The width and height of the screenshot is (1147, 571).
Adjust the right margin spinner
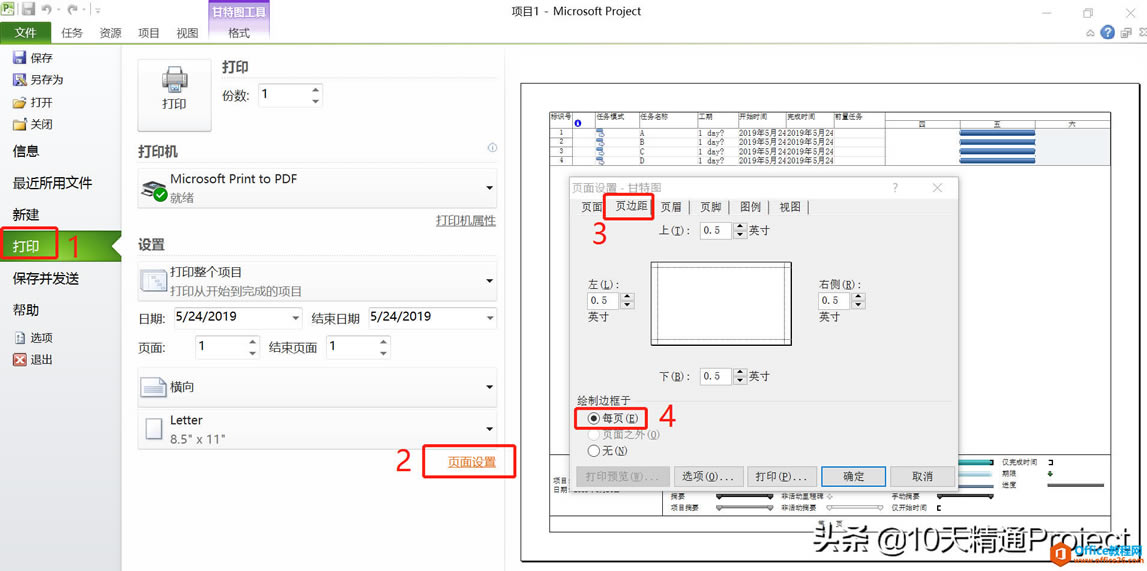coord(858,300)
